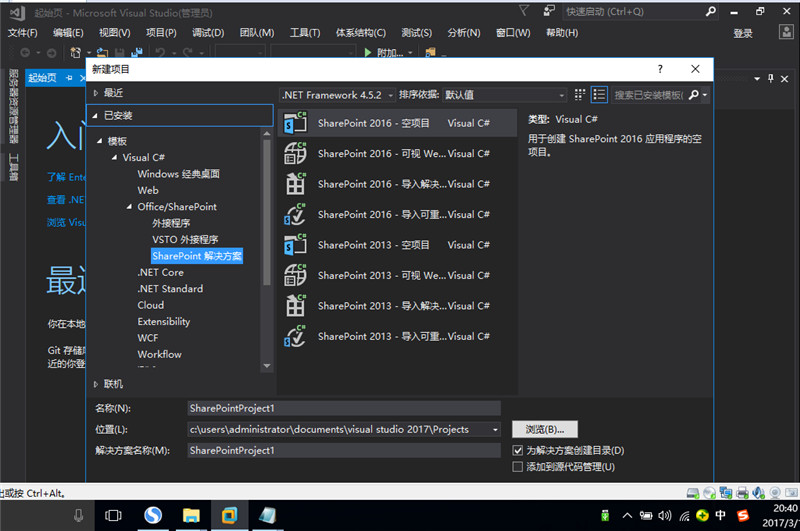The height and width of the screenshot is (531, 800).
Task: Click the template tree scroll-down arrow
Action: 266,366
